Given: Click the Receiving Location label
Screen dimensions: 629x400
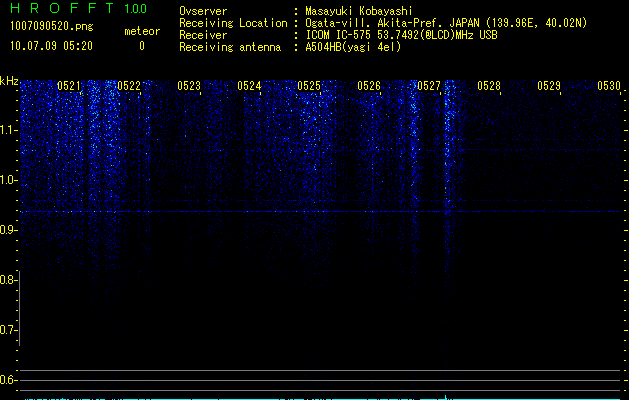Looking at the screenshot, I should click(x=233, y=23).
